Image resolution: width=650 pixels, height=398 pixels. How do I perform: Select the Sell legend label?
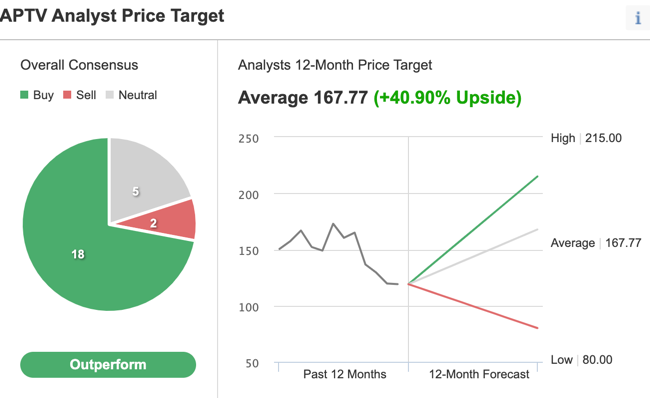(86, 95)
